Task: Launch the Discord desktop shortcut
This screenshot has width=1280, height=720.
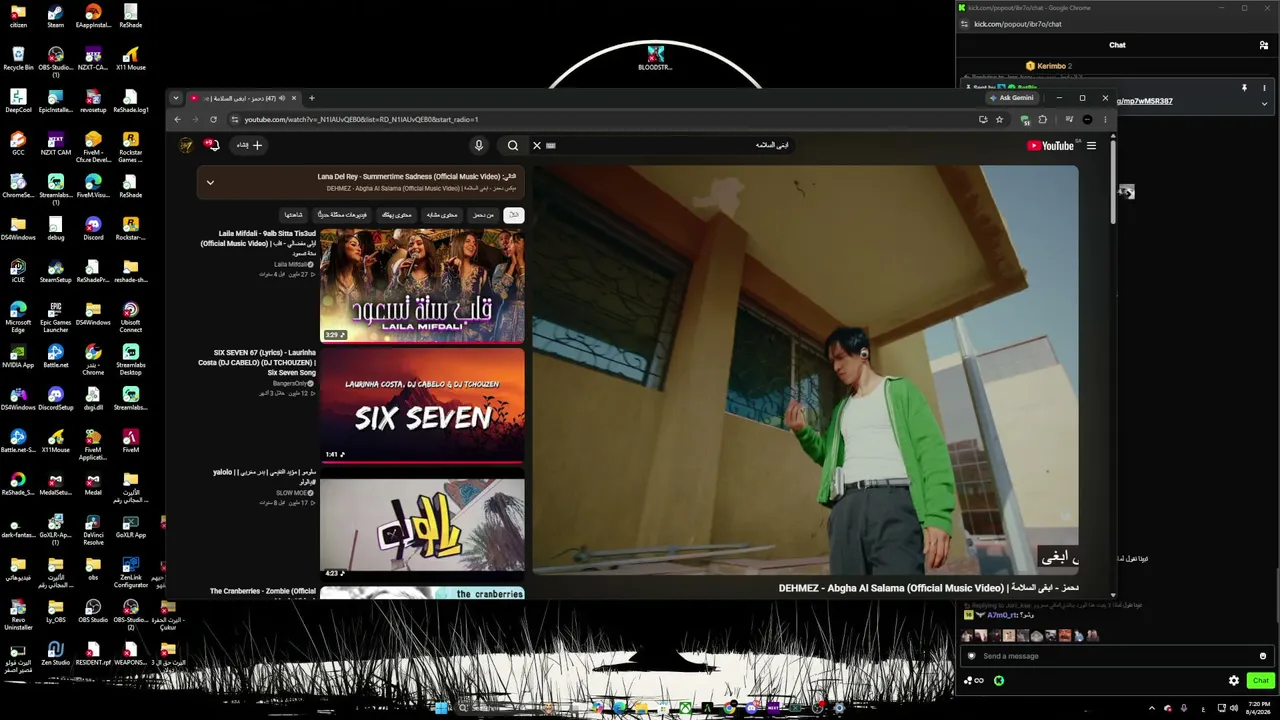Action: (x=93, y=229)
